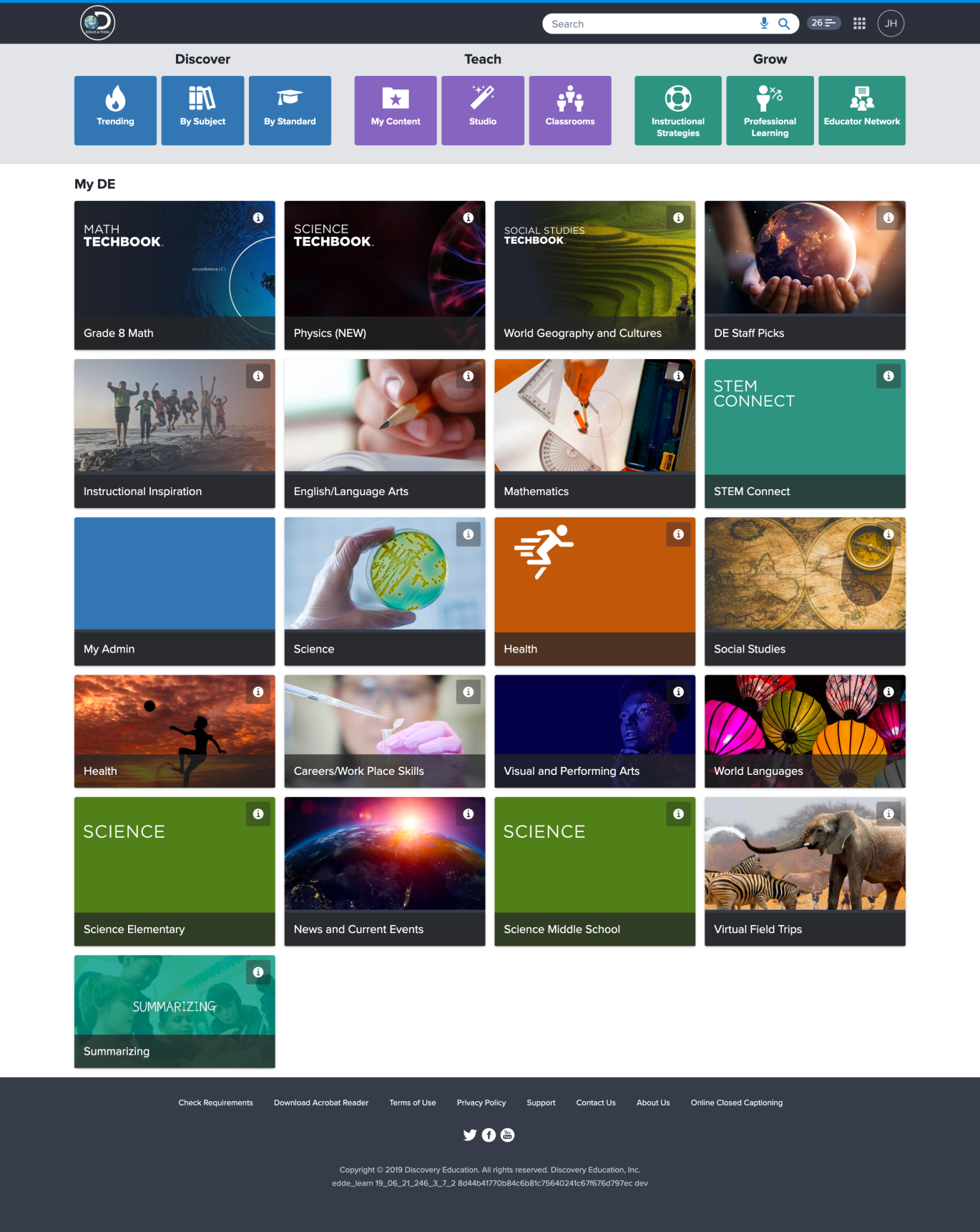Show info for Careers/Work Place Skills card
This screenshot has height=1232, width=980.
[x=469, y=692]
